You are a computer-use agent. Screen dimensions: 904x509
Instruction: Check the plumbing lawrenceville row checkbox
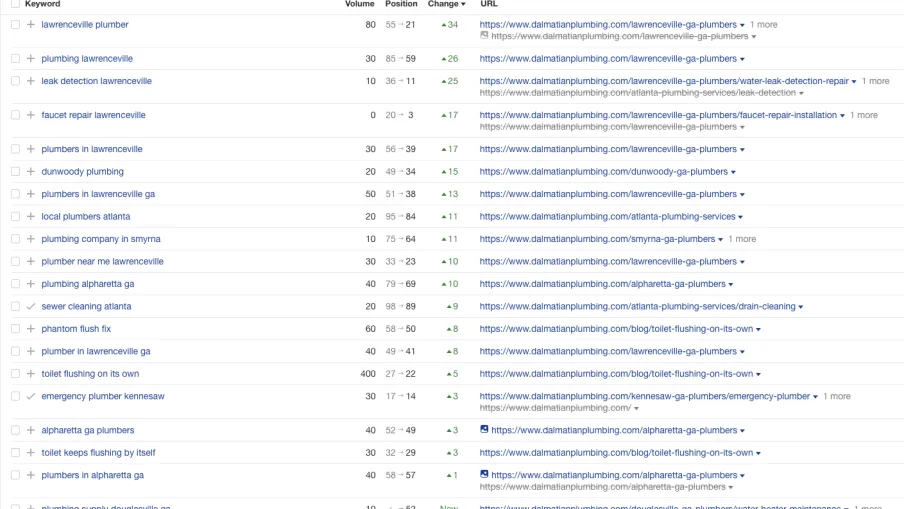tap(16, 59)
